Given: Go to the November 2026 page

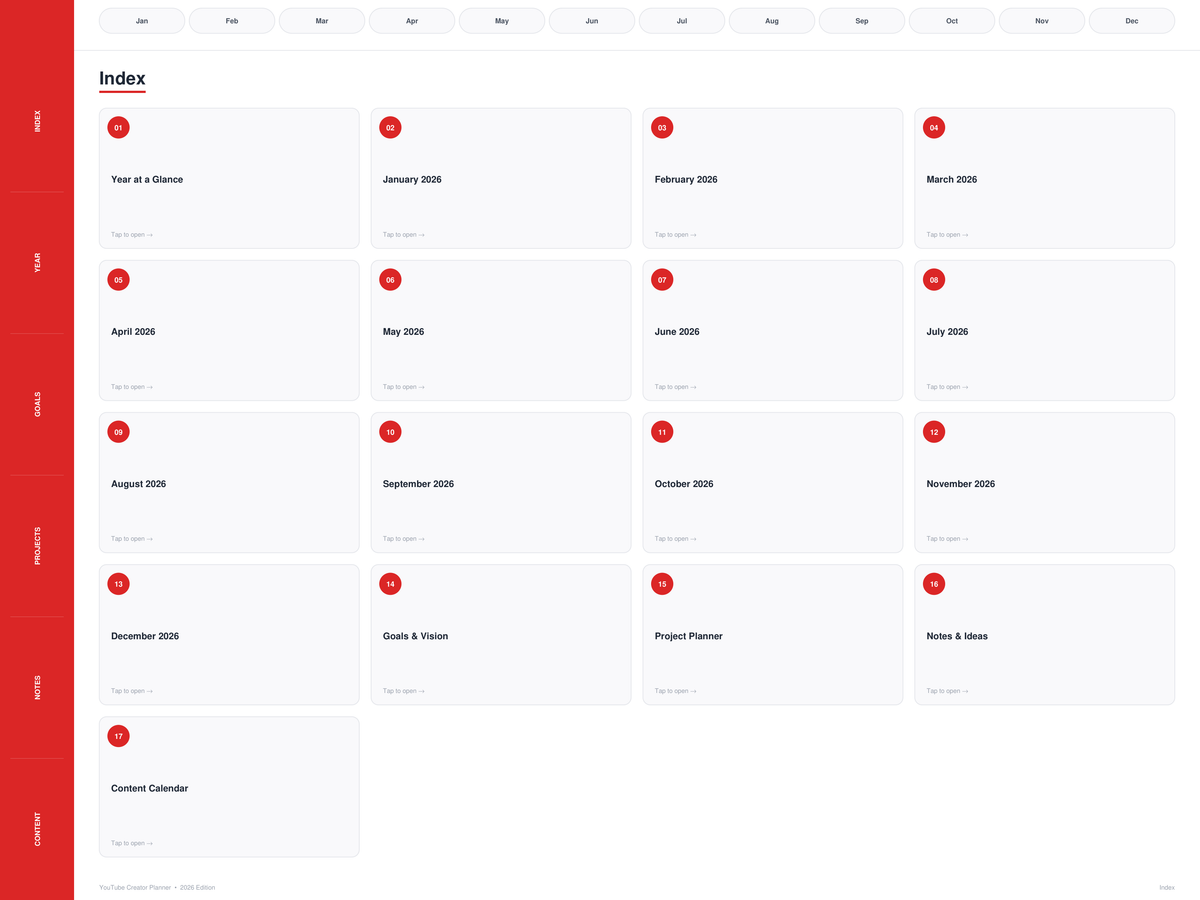Looking at the screenshot, I should [x=1045, y=482].
